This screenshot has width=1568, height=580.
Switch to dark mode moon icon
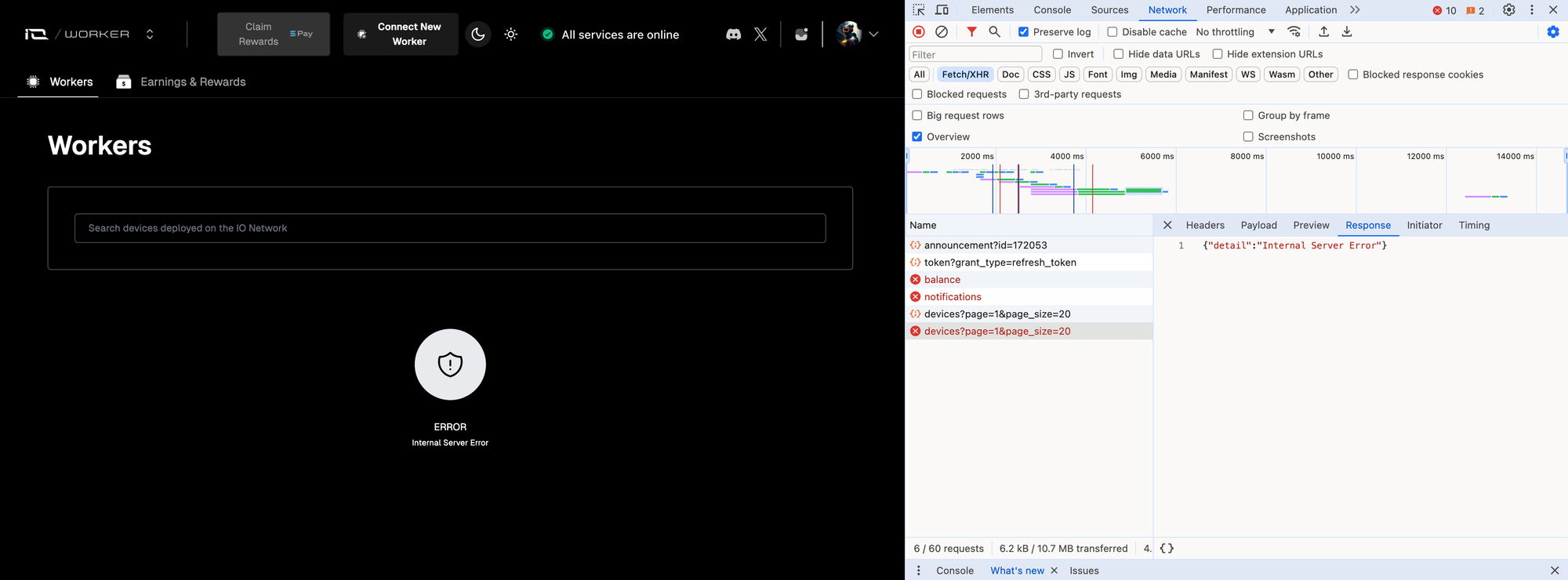point(478,34)
